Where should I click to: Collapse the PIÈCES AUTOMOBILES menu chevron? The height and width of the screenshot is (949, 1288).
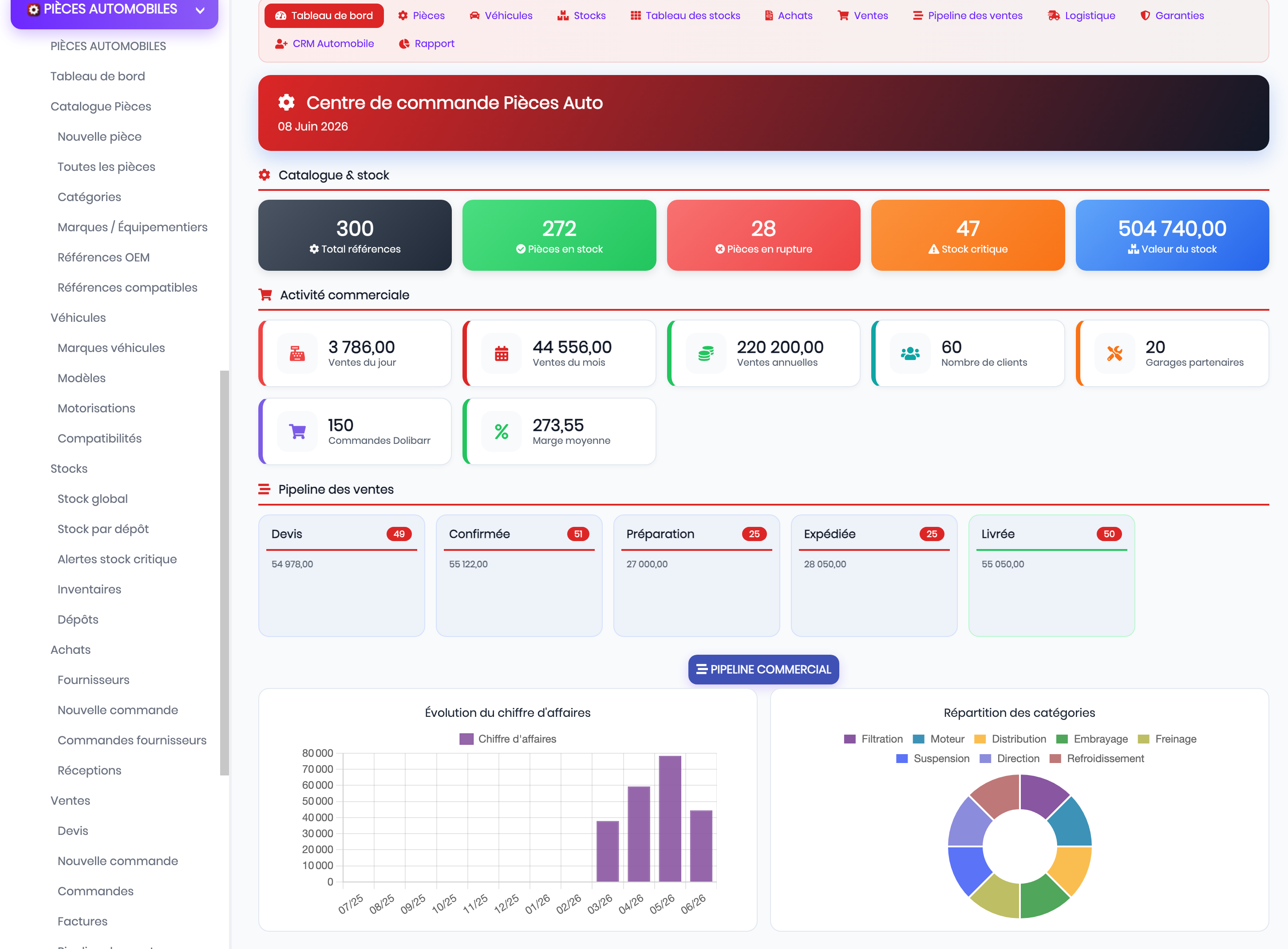tap(200, 10)
